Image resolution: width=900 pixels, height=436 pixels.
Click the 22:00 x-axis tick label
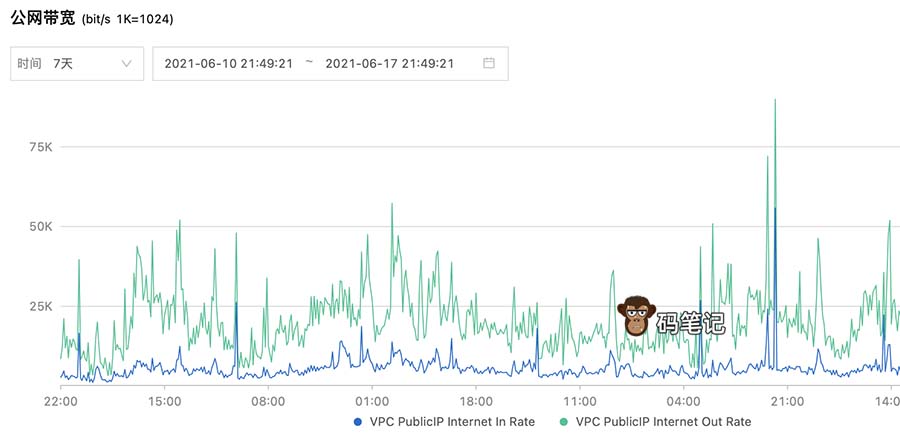61,401
